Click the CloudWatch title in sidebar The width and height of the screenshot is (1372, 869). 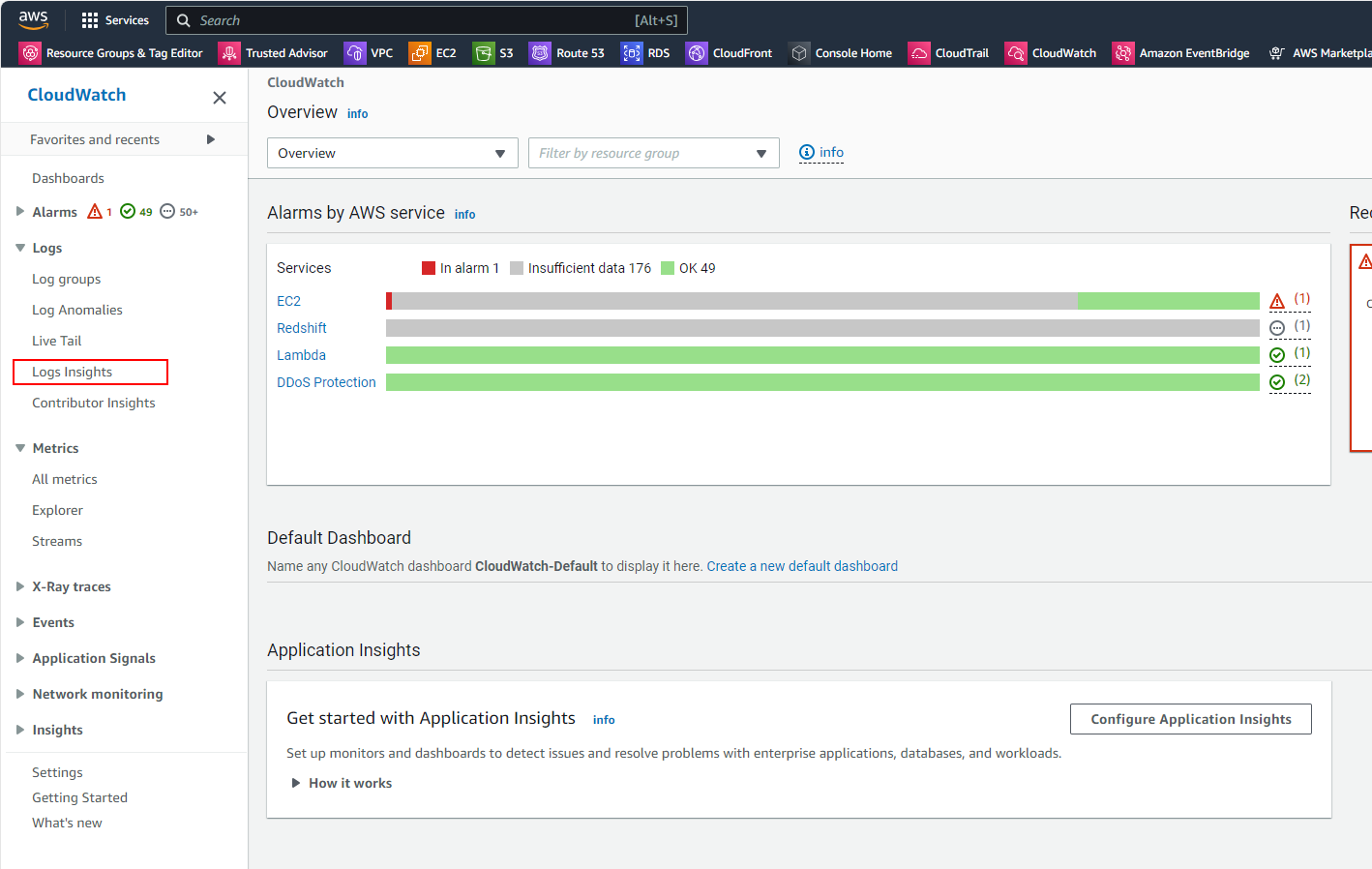76,95
